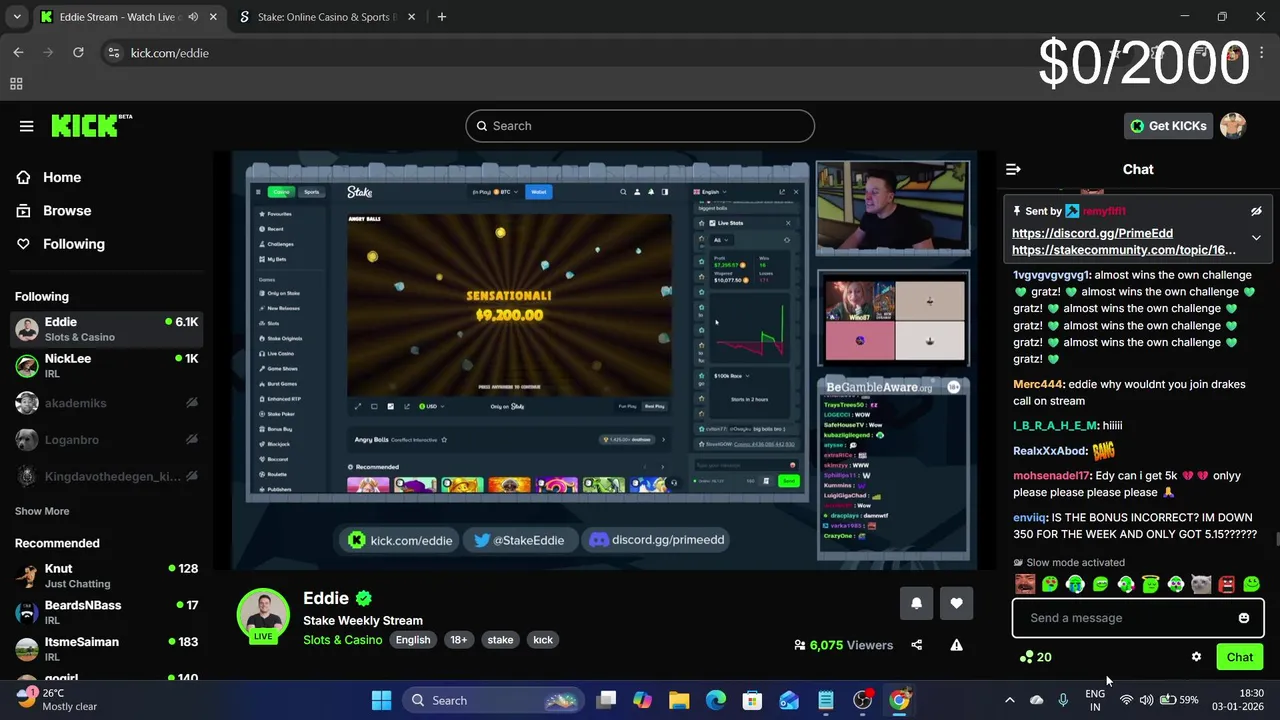Mute the Eddie Stream browser tab
Viewport: 1280px width, 720px height.
click(193, 17)
